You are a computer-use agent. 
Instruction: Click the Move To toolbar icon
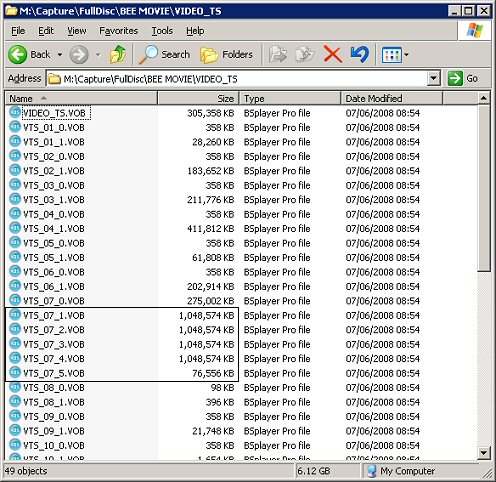tap(277, 54)
